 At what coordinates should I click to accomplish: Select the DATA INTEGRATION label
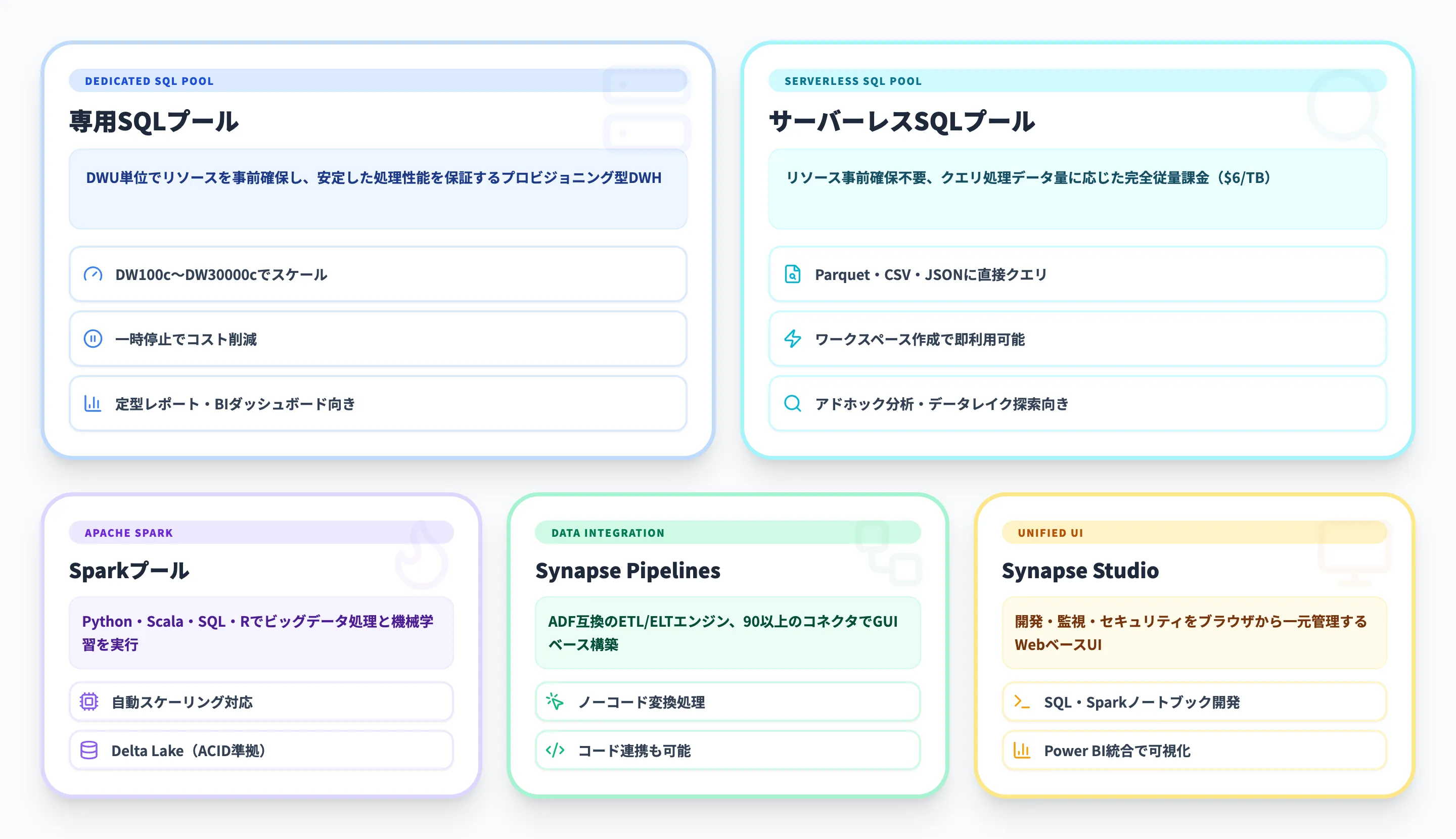[x=608, y=533]
